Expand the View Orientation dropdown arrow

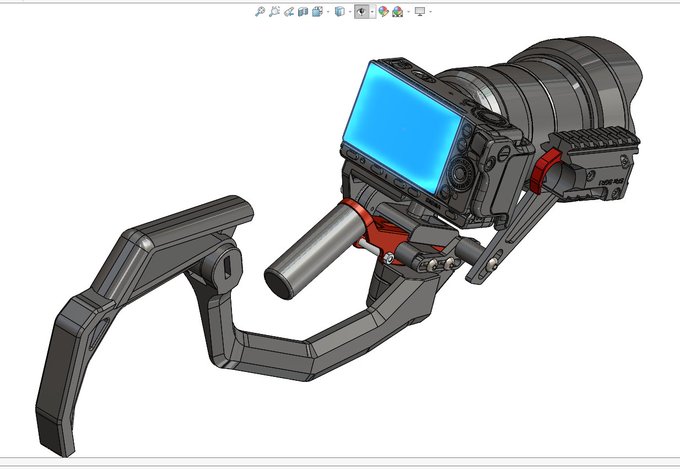[x=328, y=12]
